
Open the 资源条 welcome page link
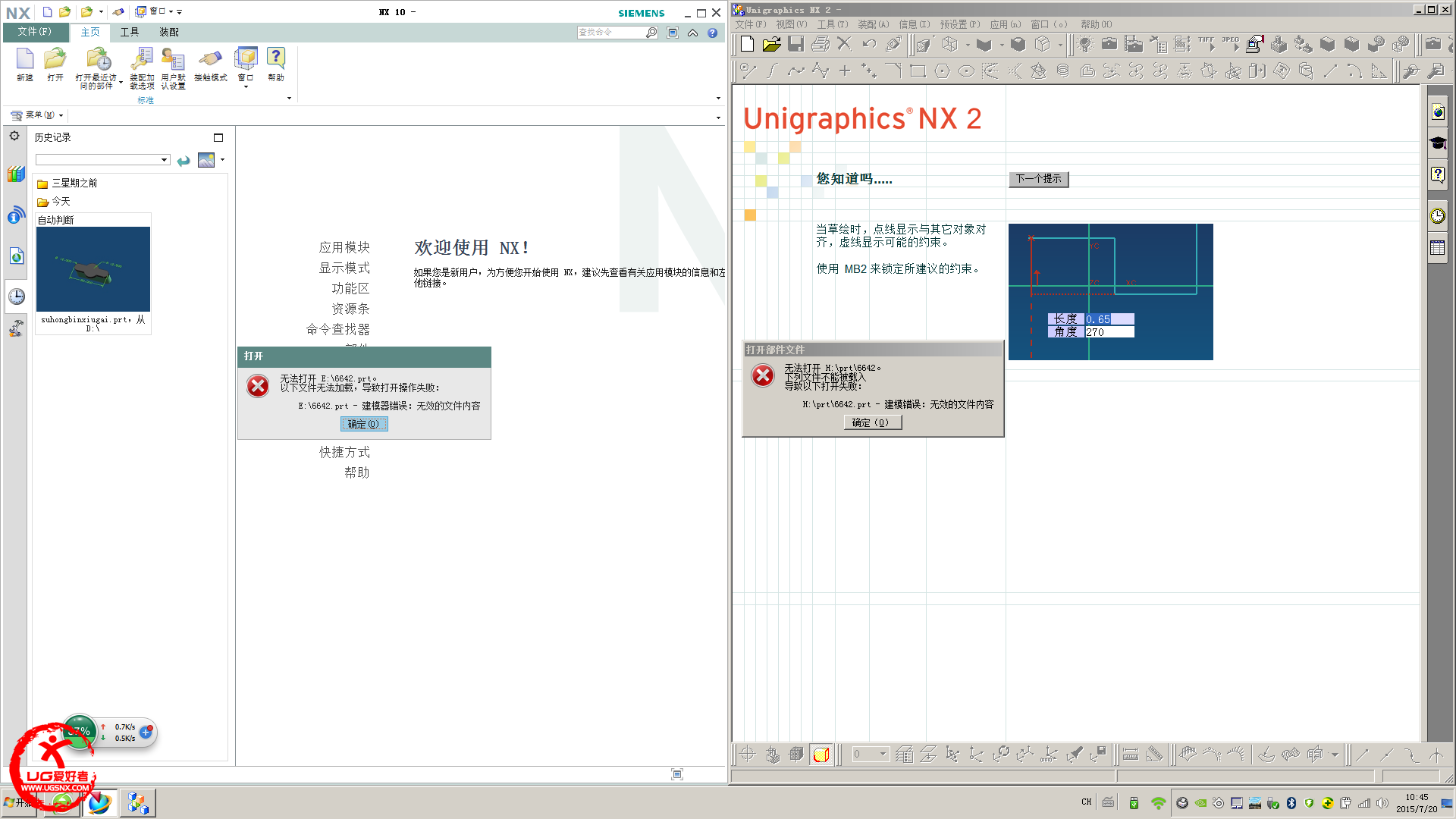[x=350, y=309]
